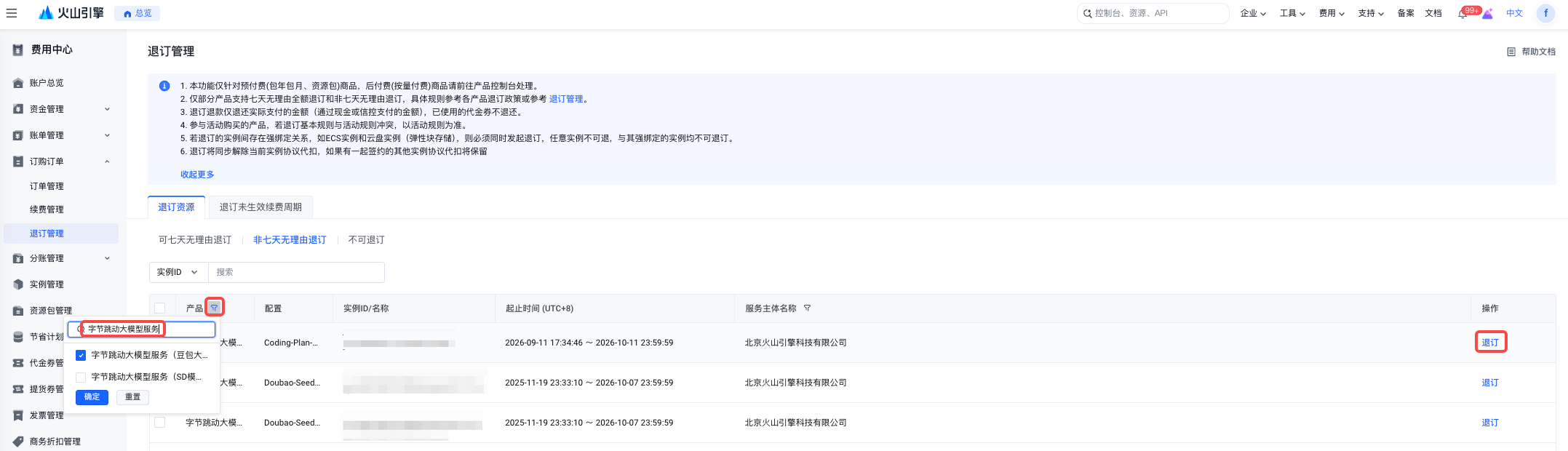1568x451 pixels.
Task: Open the 费用 top menu dropdown
Action: (1332, 13)
